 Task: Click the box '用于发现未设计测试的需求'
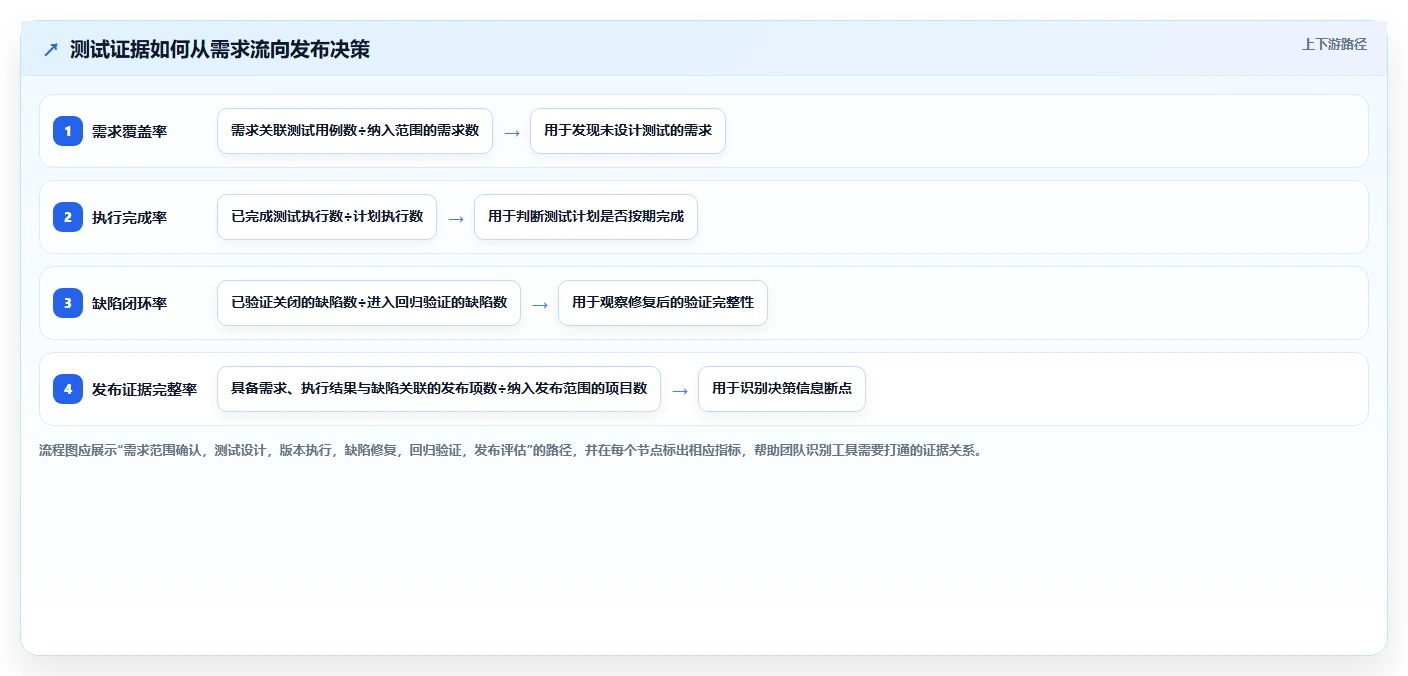tap(628, 131)
